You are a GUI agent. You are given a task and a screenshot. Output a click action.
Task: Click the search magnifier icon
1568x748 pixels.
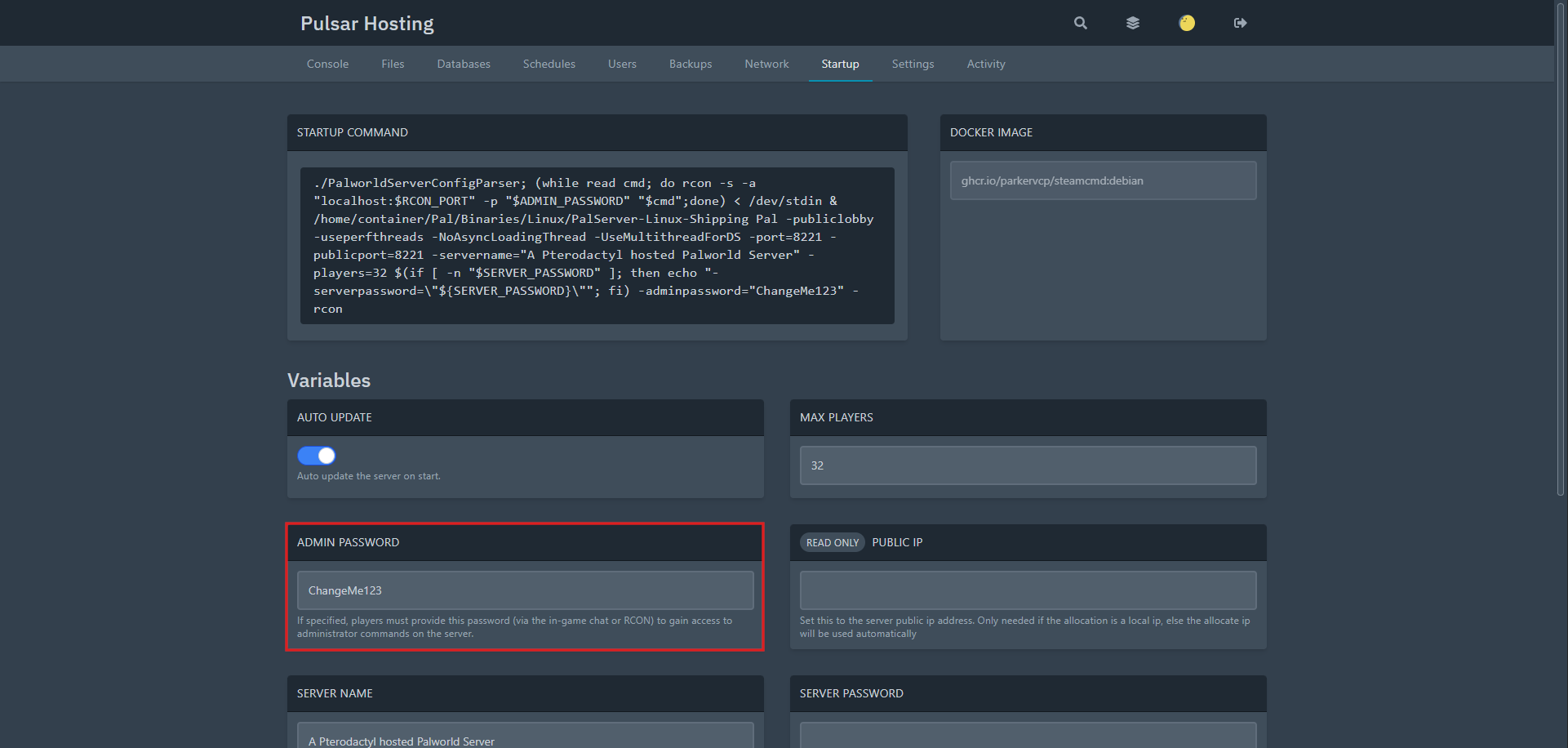click(x=1080, y=23)
